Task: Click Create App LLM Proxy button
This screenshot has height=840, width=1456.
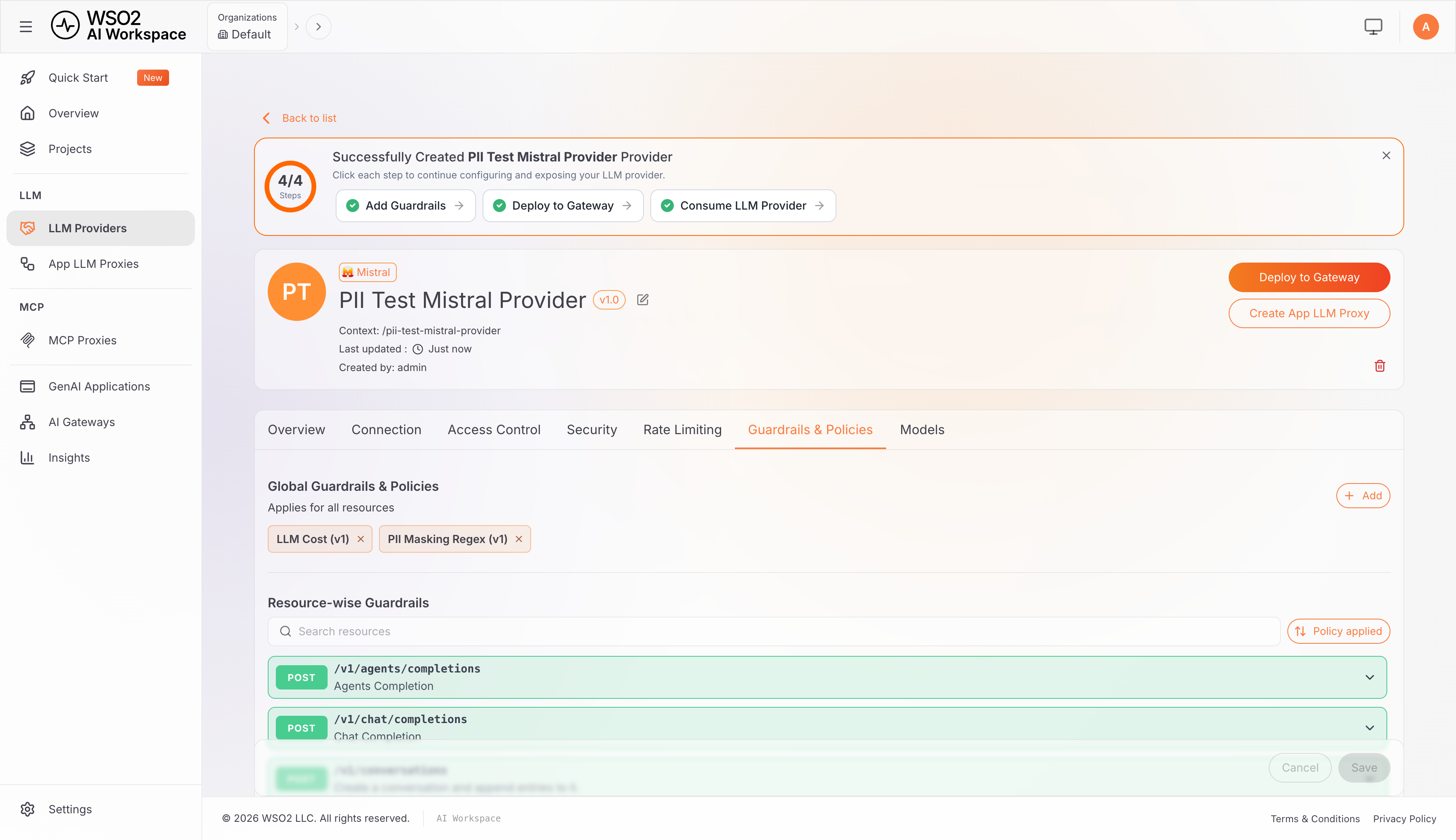Action: [1309, 313]
